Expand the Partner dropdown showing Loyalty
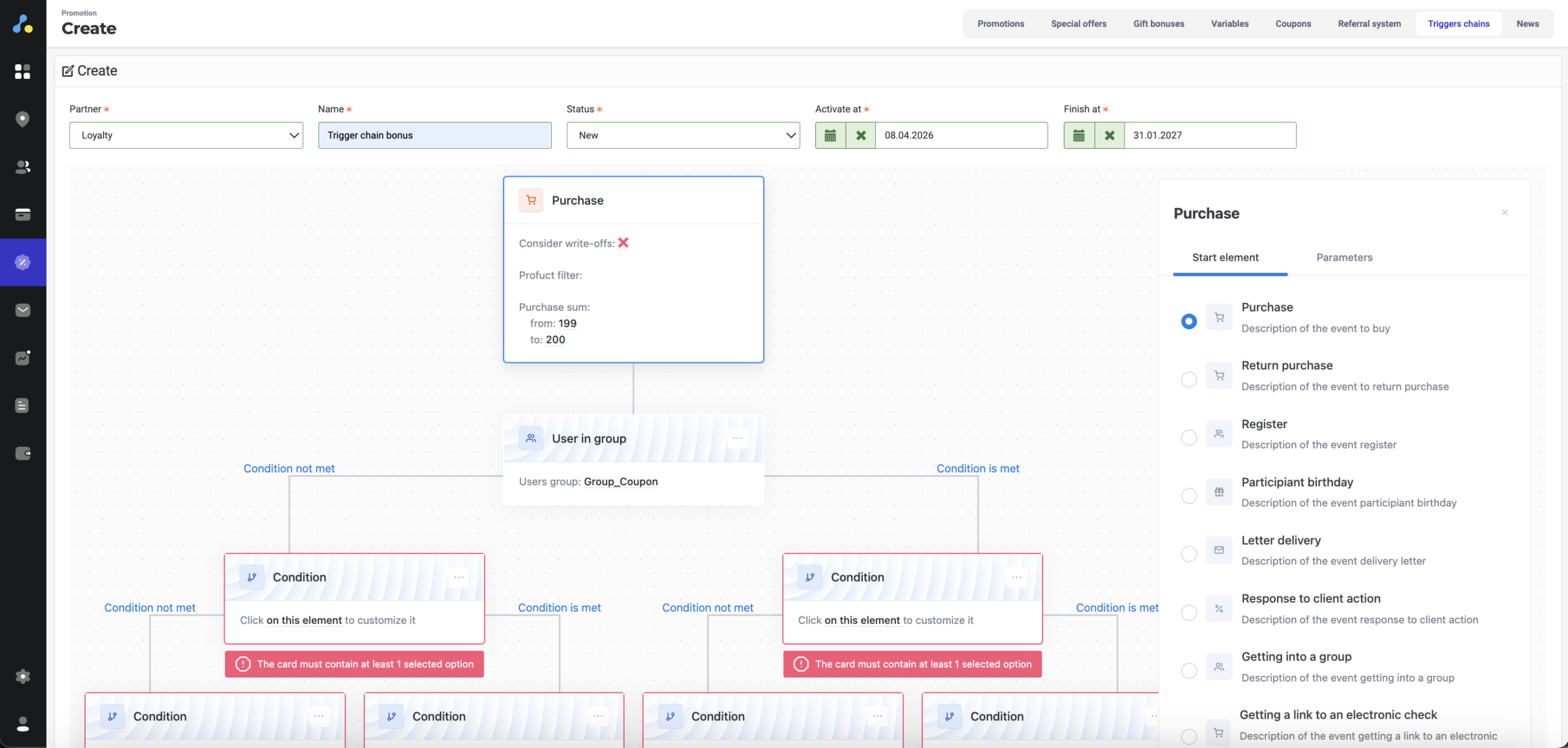Image resolution: width=1568 pixels, height=748 pixels. coord(186,135)
